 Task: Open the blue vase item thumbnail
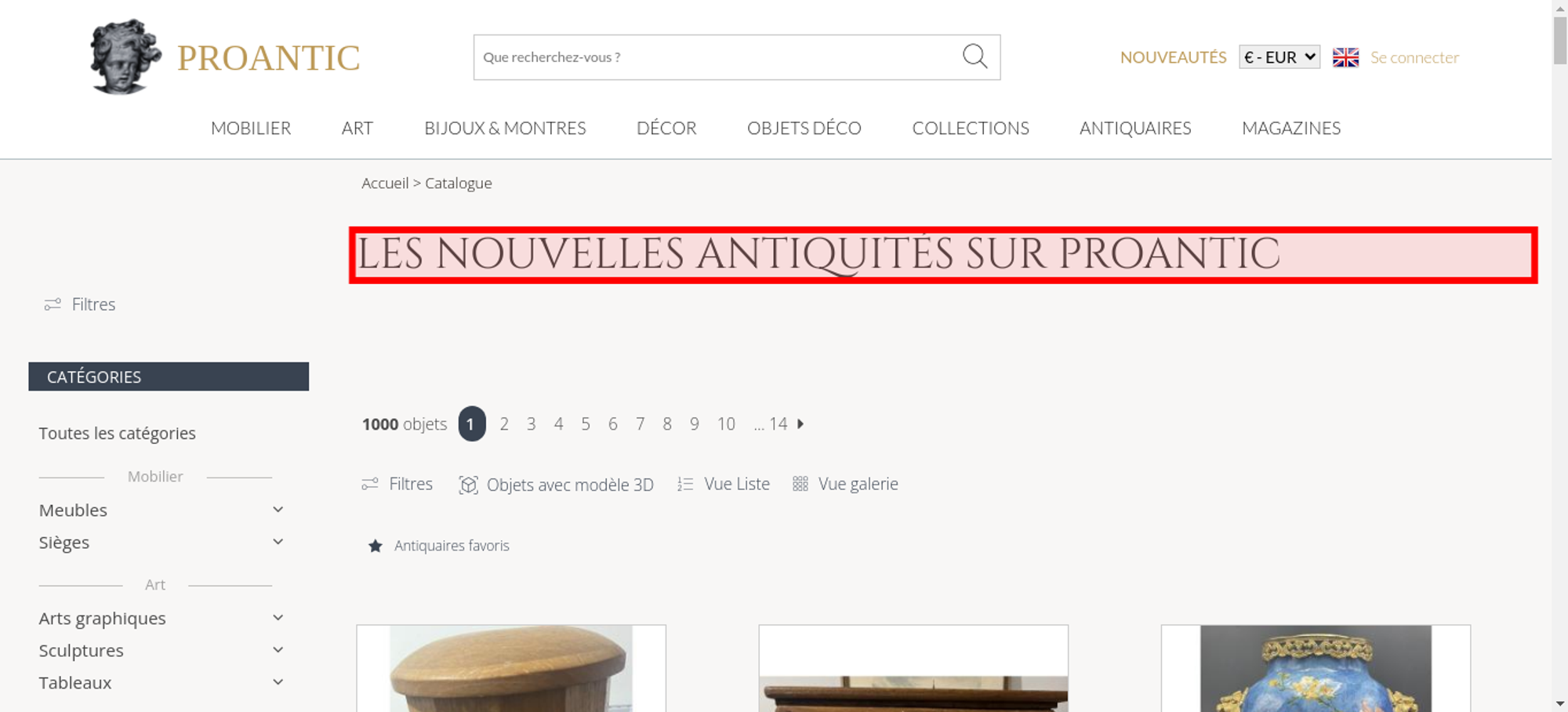pos(1316,668)
